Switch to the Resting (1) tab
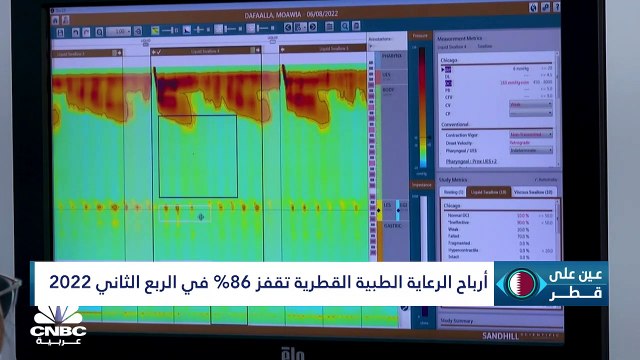This screenshot has height=360, width=640. click(453, 192)
